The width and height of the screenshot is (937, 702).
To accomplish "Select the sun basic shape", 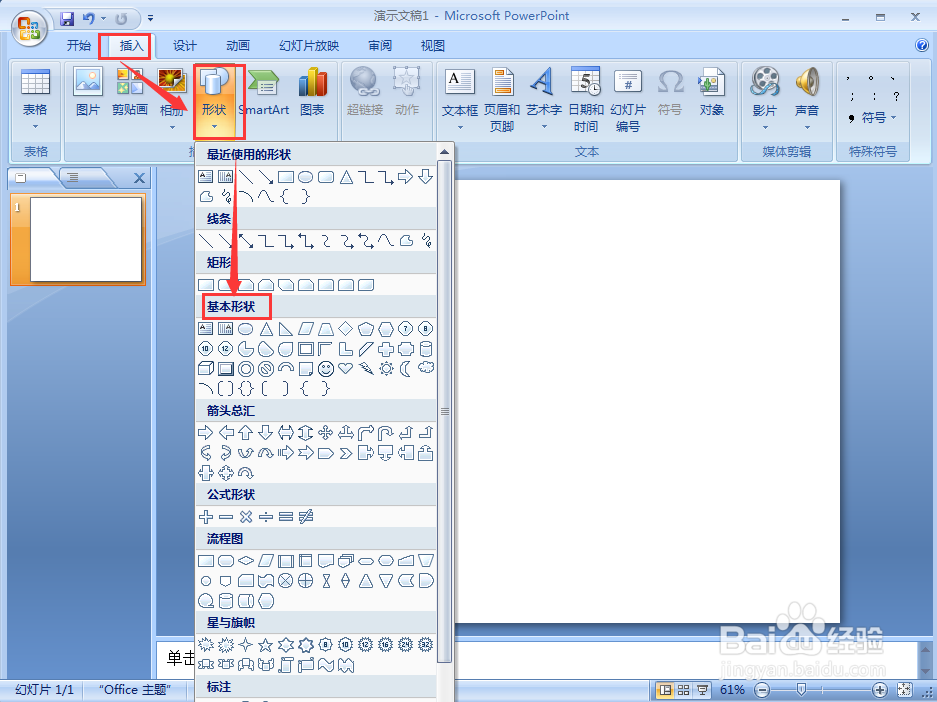I will [386, 369].
